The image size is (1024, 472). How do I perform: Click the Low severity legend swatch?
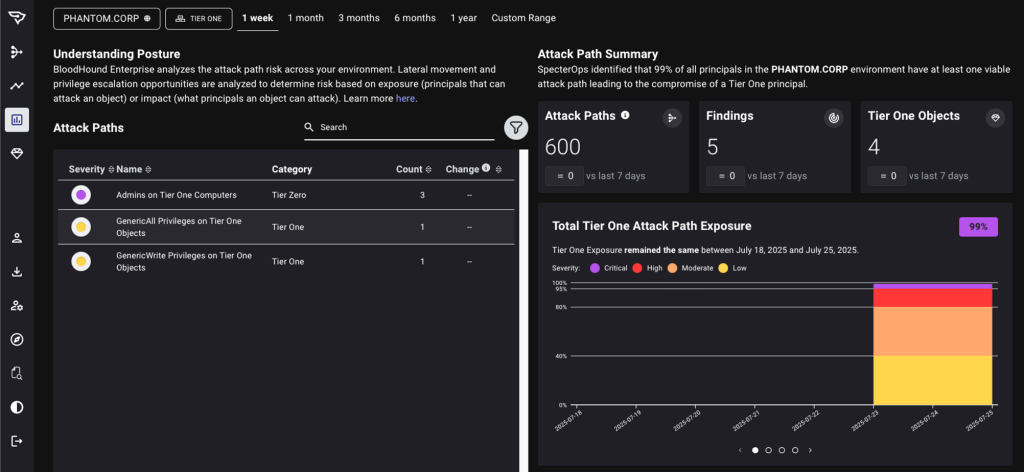[723, 268]
